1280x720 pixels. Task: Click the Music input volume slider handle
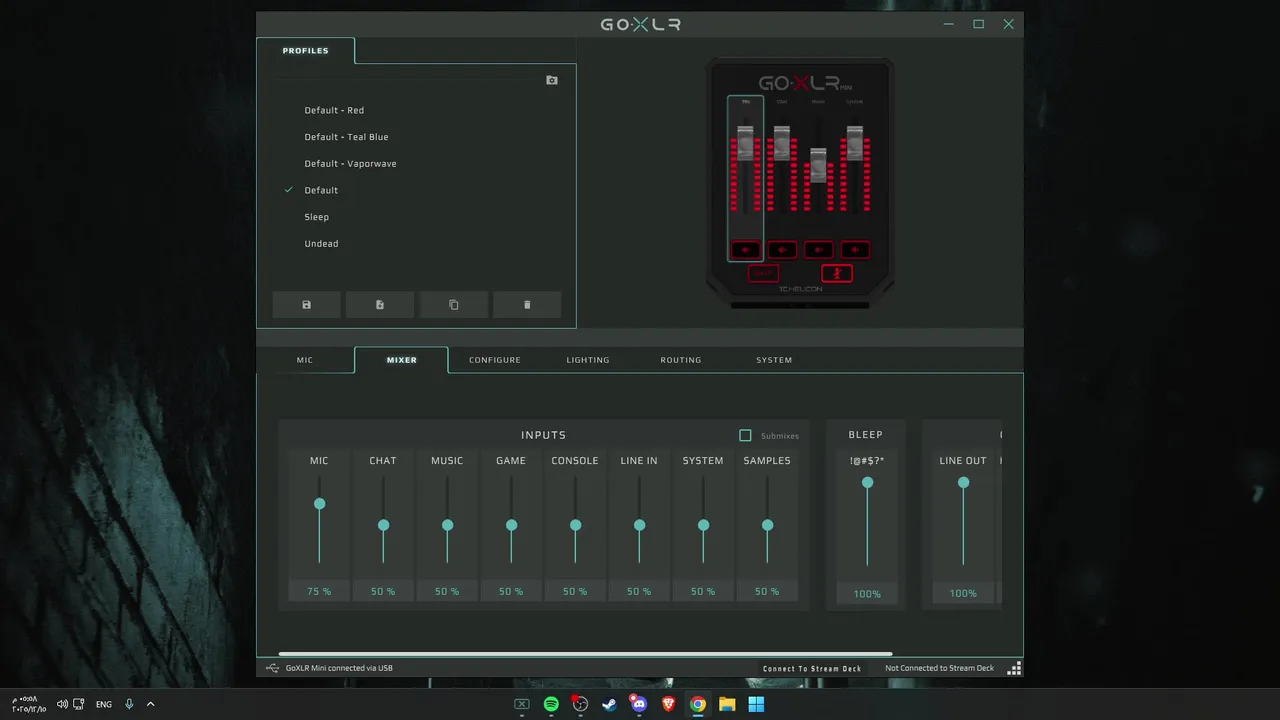pos(447,525)
